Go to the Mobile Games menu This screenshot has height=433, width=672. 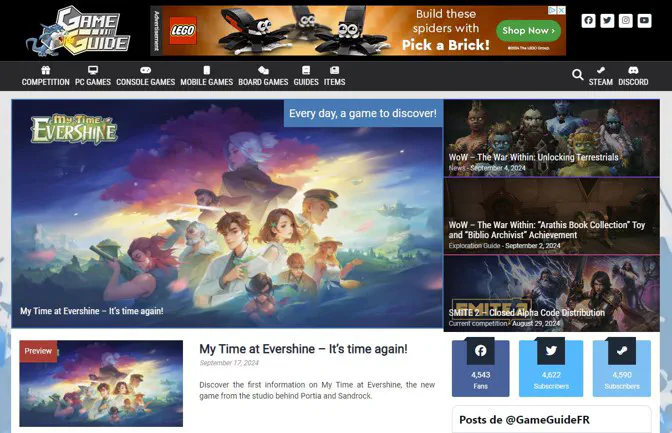coord(207,76)
